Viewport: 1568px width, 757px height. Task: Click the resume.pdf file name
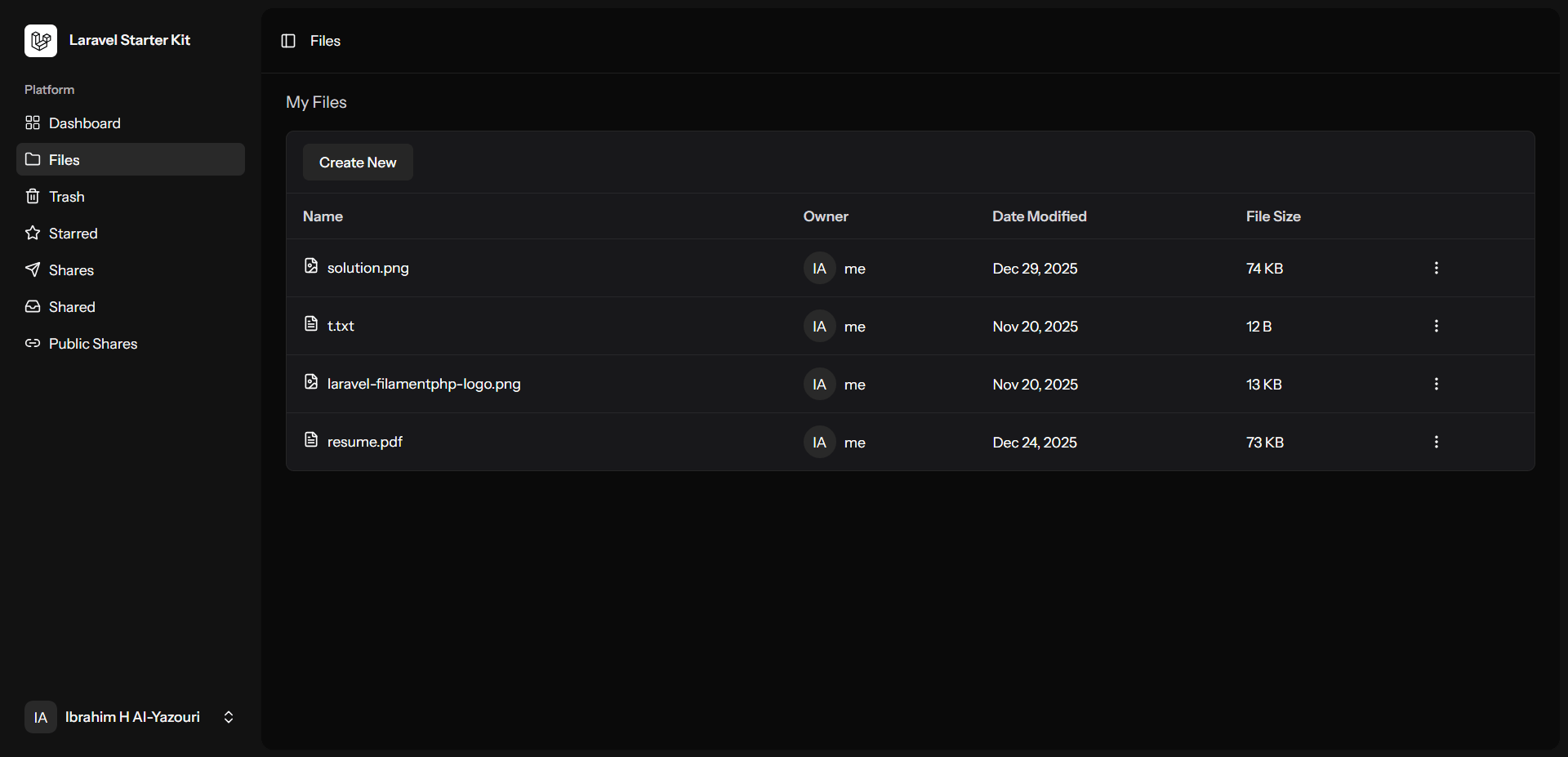[365, 442]
